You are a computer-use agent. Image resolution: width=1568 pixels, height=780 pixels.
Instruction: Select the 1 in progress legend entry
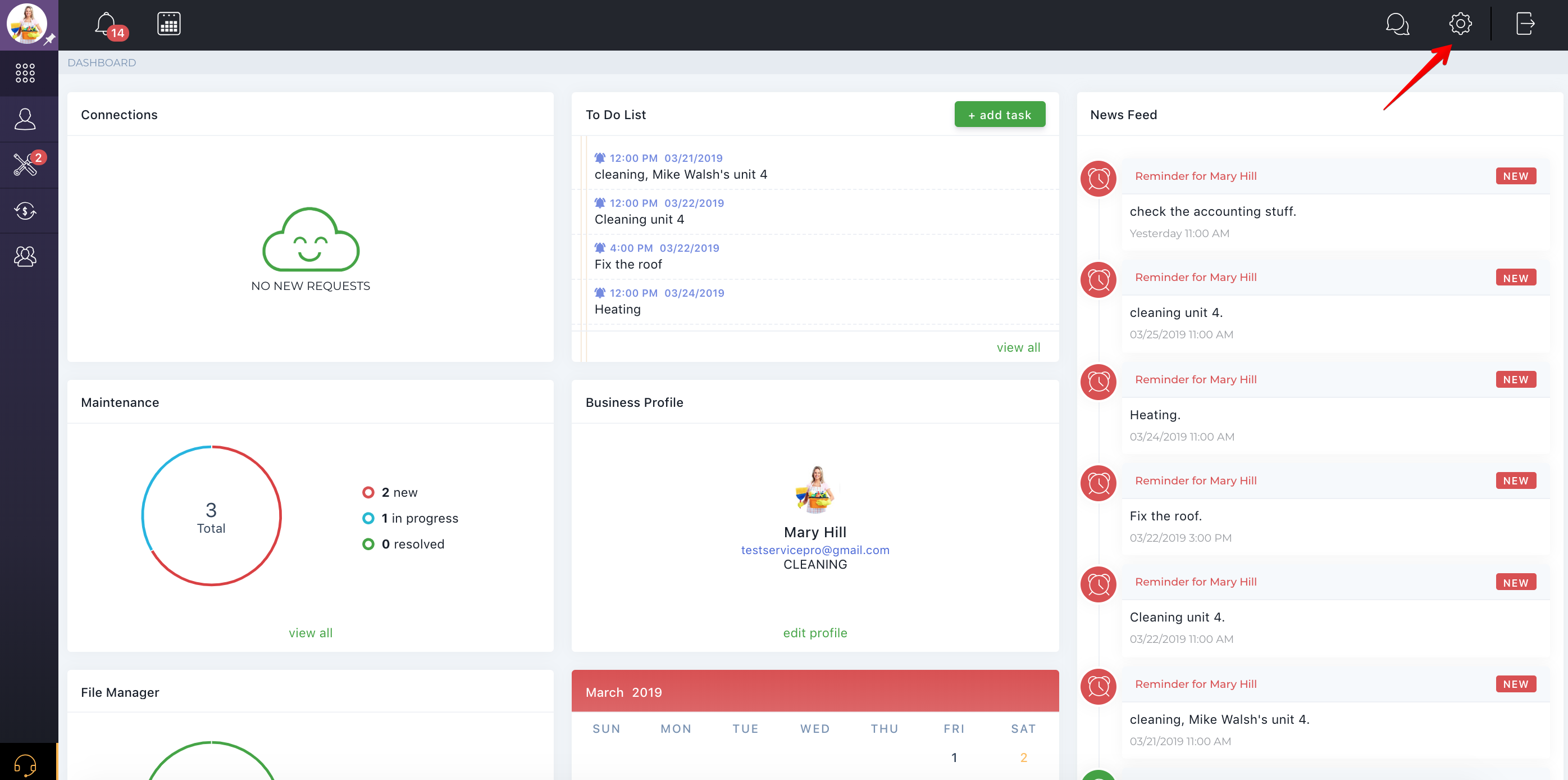(x=409, y=518)
